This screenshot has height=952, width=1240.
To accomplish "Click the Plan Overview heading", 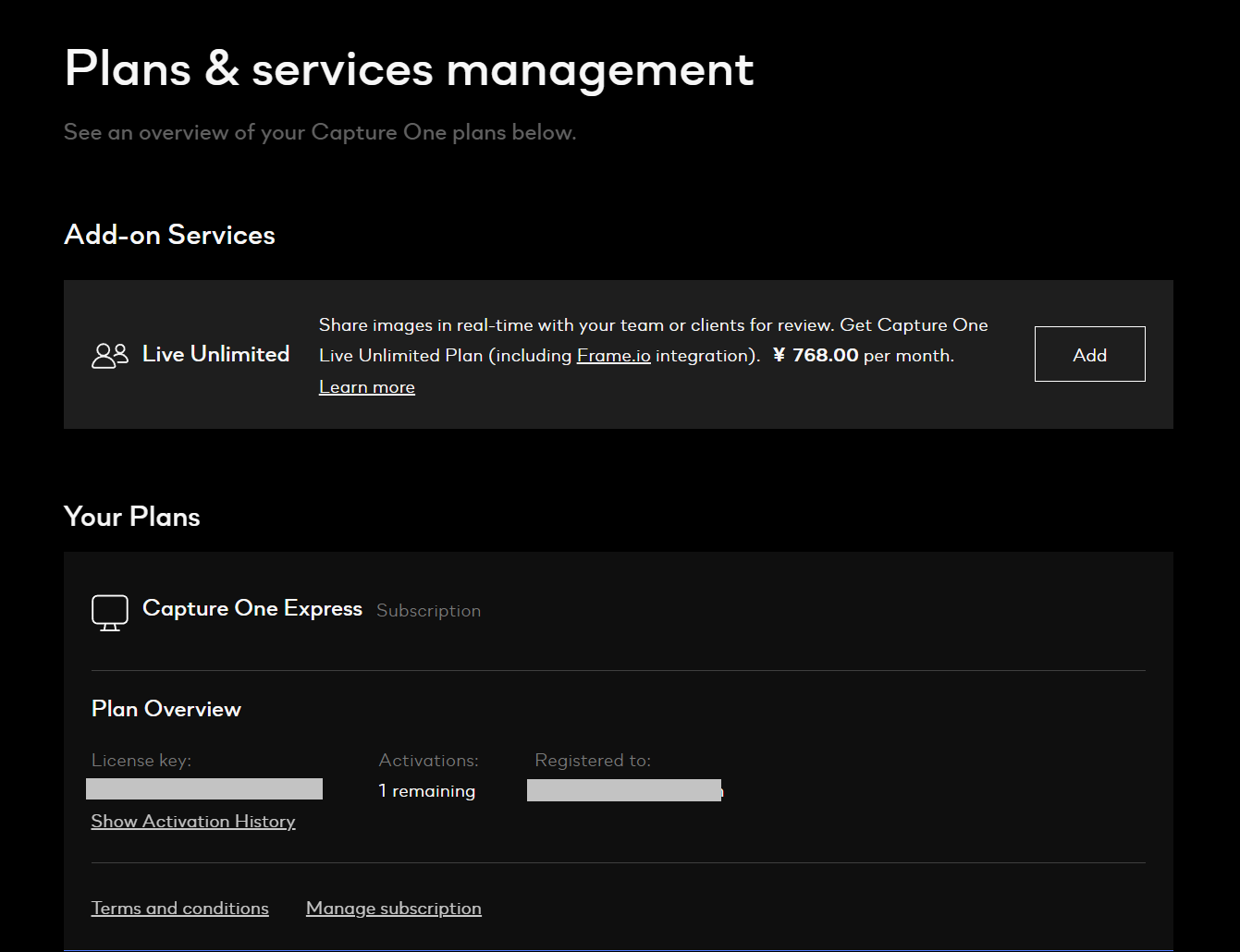I will coord(166,709).
